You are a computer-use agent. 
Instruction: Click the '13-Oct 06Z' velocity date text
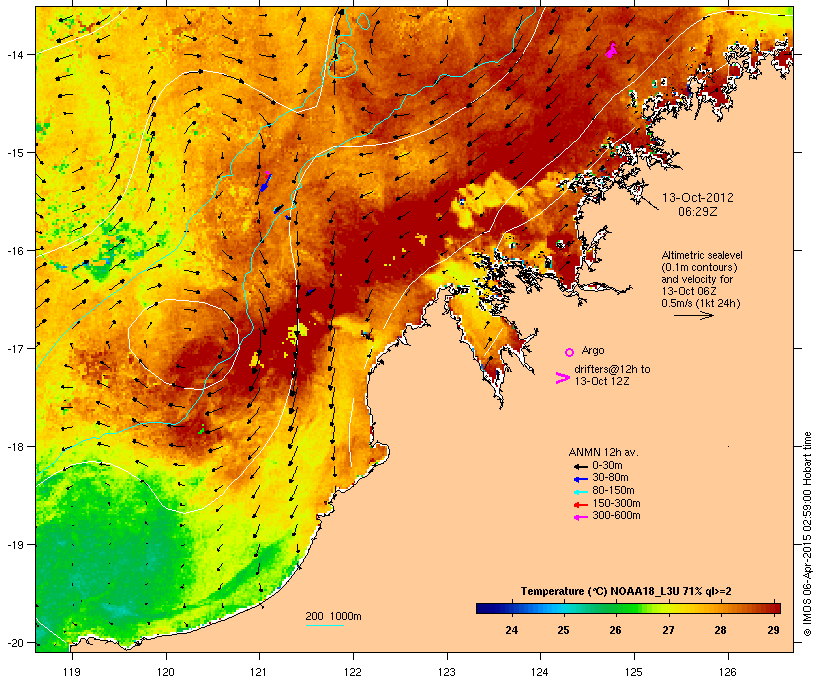[689, 291]
